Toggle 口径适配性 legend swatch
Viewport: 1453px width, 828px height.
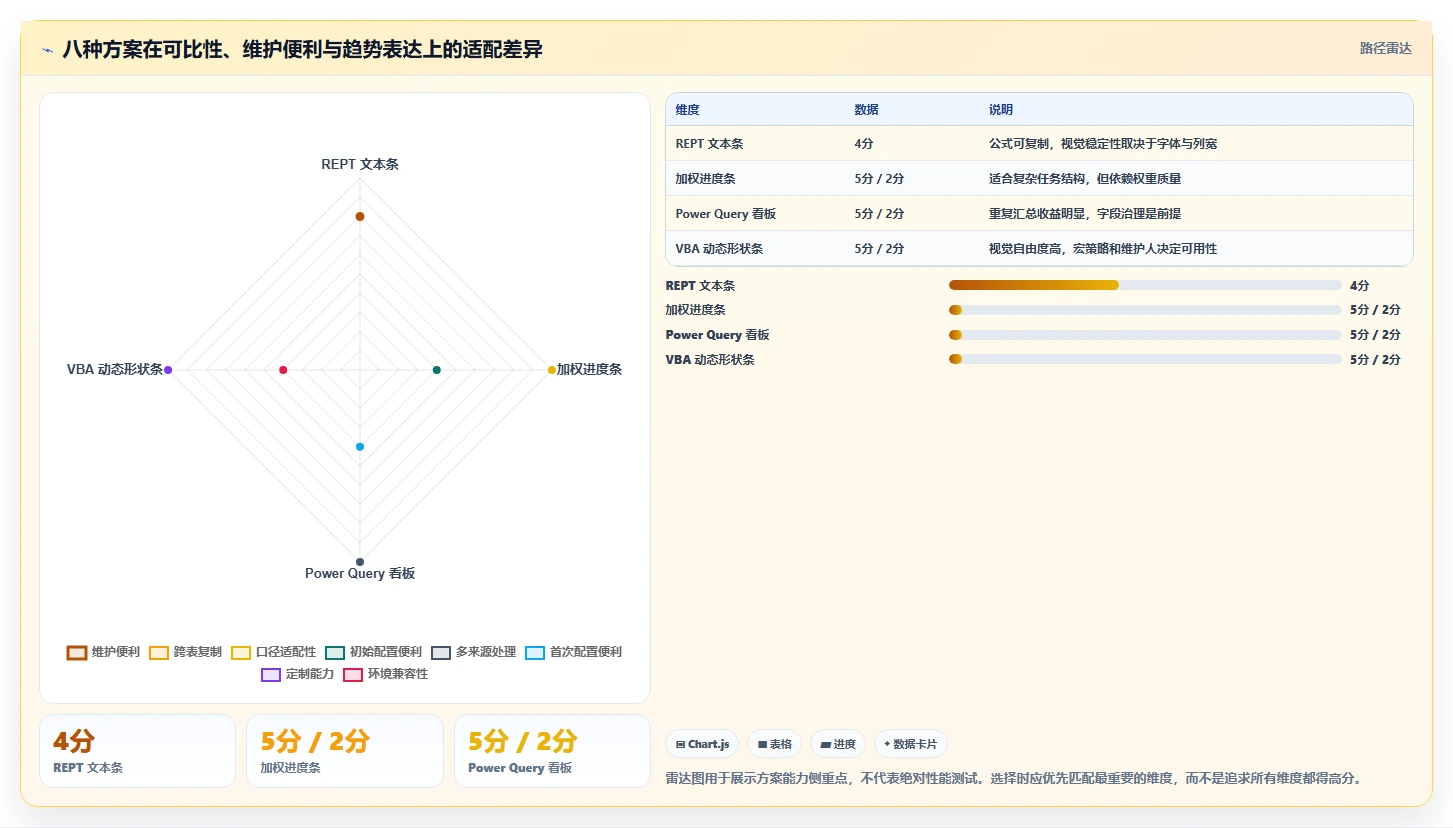click(x=241, y=652)
